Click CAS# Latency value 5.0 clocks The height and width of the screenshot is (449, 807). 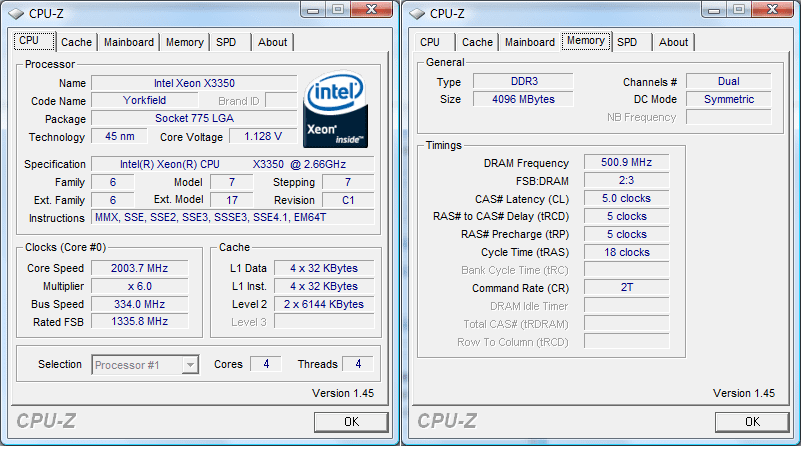626,198
